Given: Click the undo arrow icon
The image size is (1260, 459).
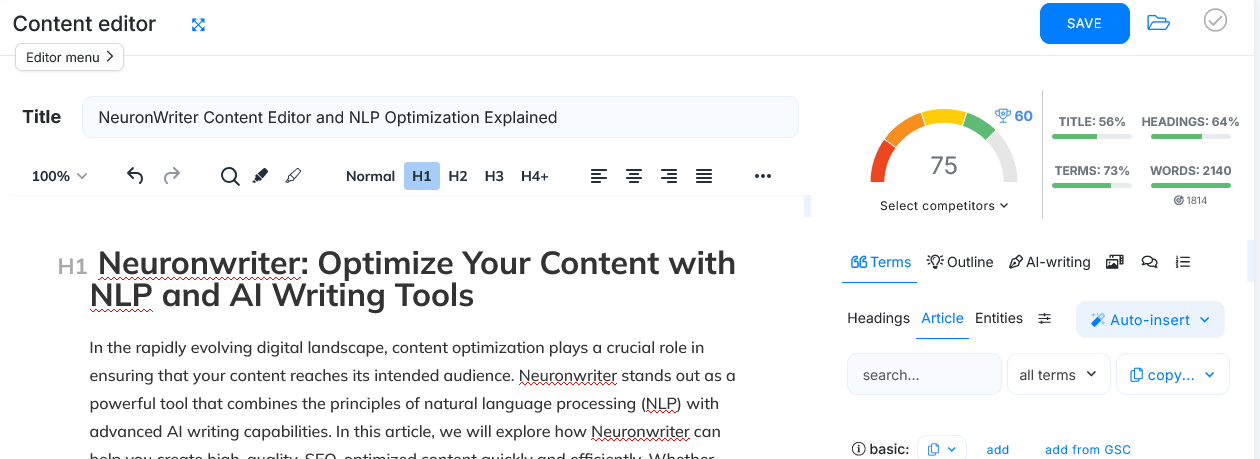Looking at the screenshot, I should tap(135, 176).
